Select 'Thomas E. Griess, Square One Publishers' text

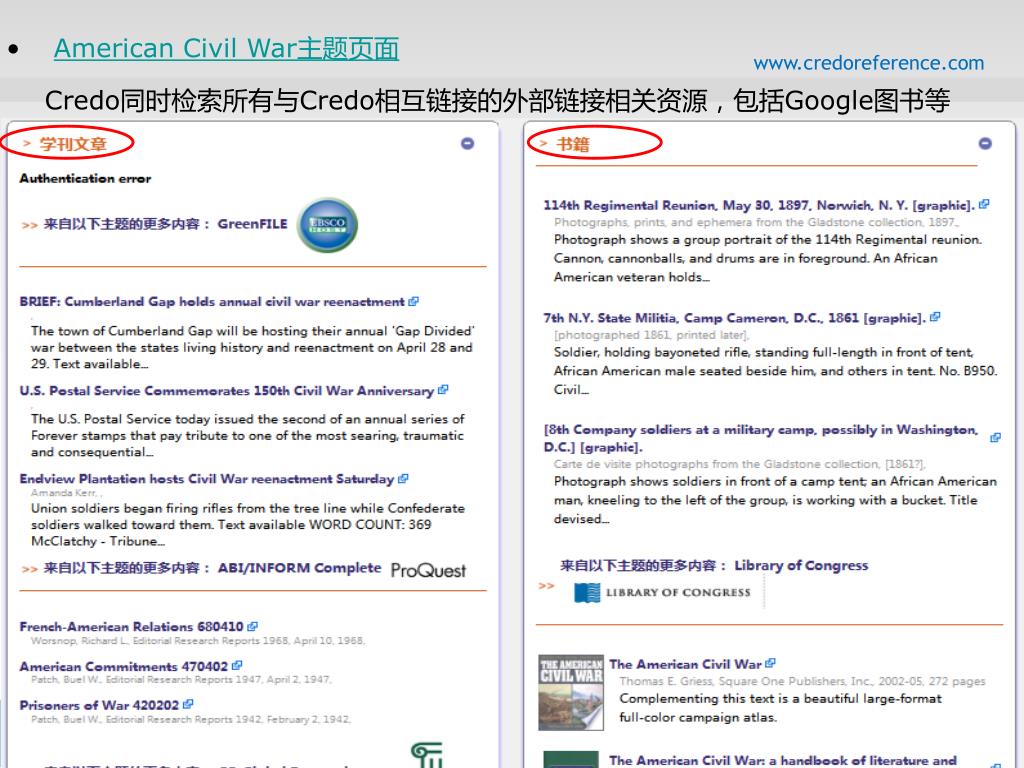(x=745, y=681)
